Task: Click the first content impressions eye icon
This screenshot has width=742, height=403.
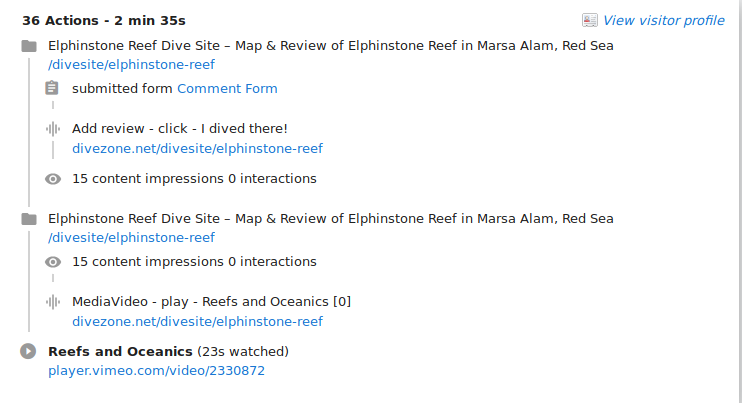Action: click(53, 179)
